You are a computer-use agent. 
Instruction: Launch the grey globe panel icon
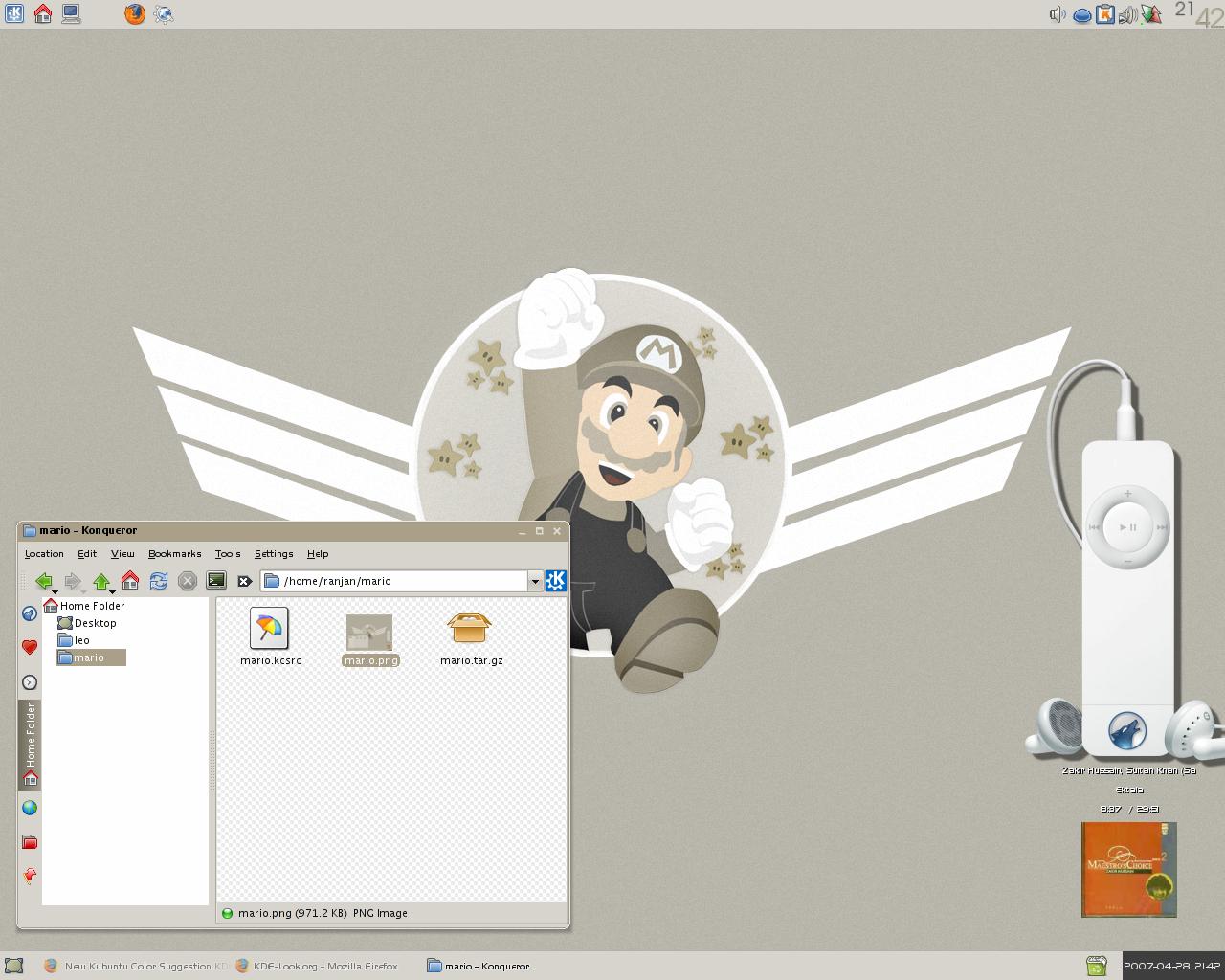pyautogui.click(x=164, y=14)
